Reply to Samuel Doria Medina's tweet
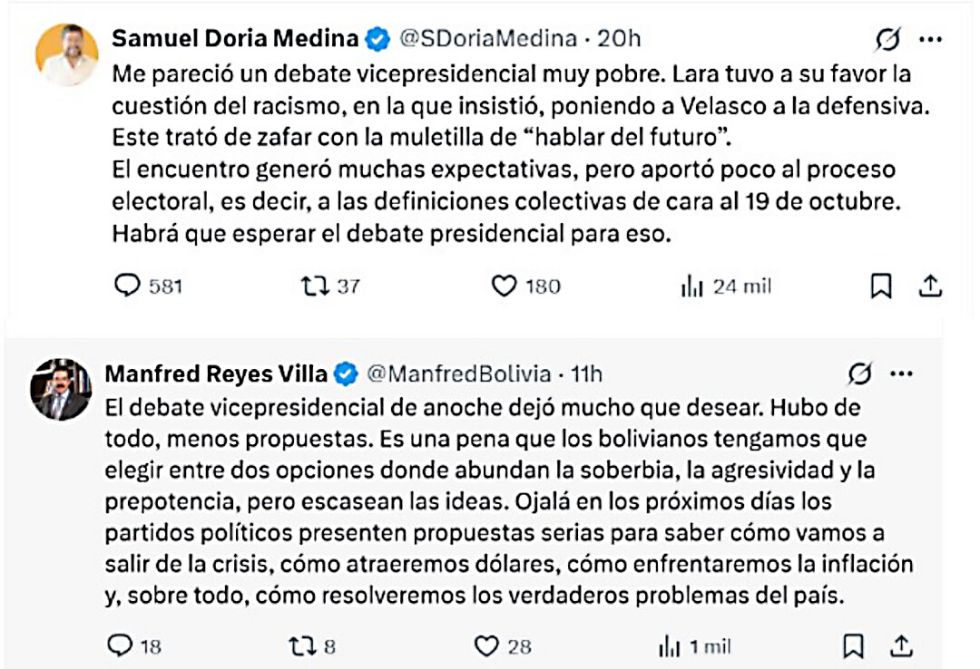This screenshot has height=669, width=980. point(128,286)
